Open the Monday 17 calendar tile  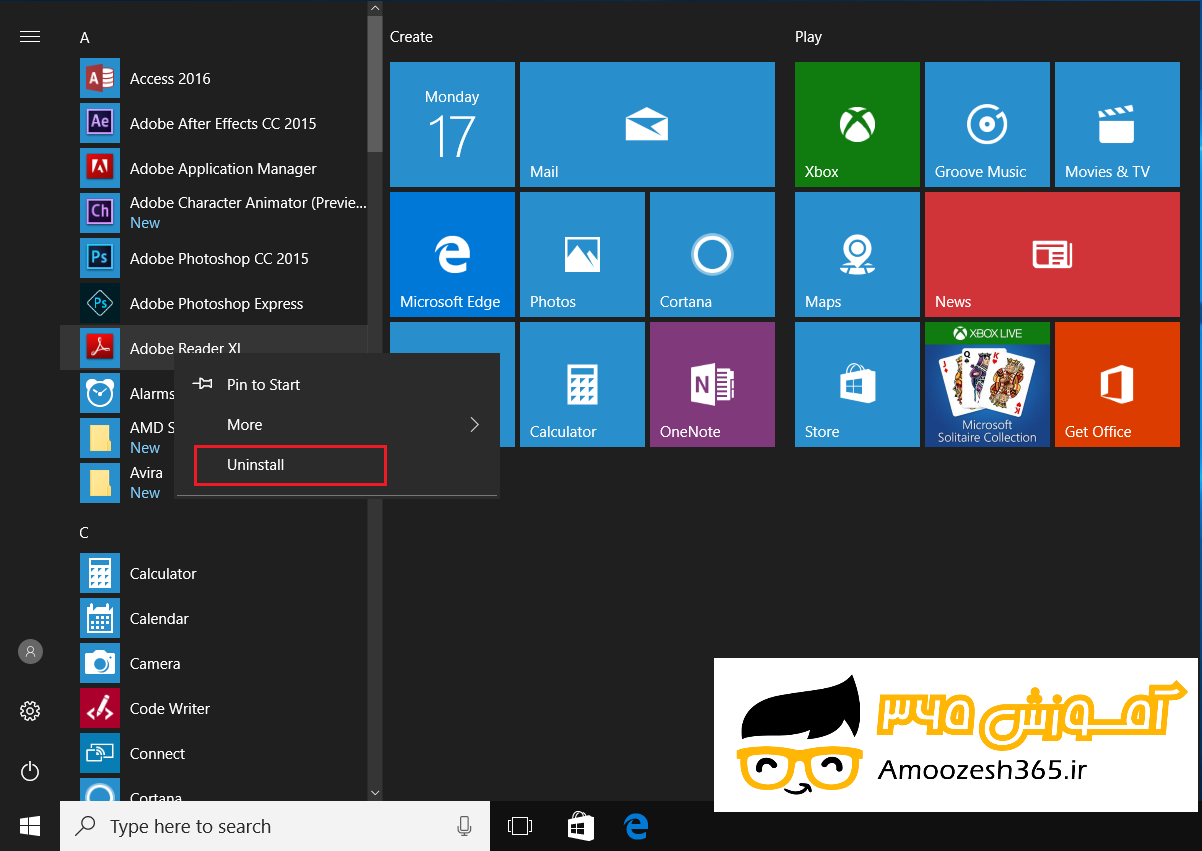point(452,124)
